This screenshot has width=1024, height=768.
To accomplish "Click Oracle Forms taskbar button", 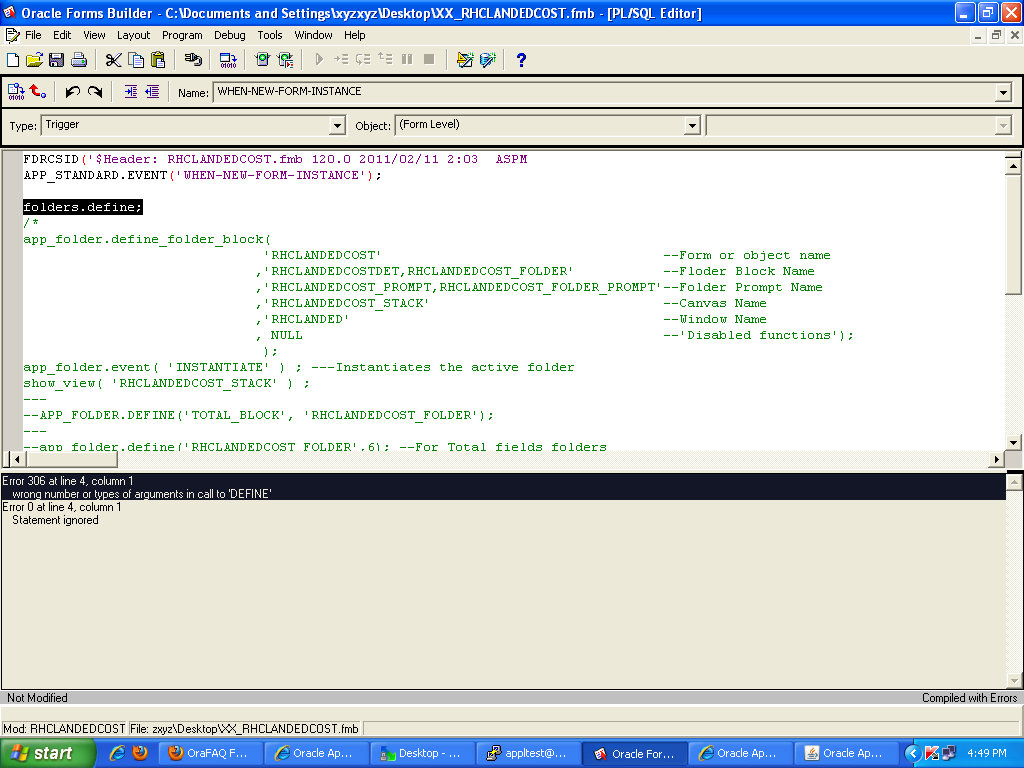I will coord(635,753).
